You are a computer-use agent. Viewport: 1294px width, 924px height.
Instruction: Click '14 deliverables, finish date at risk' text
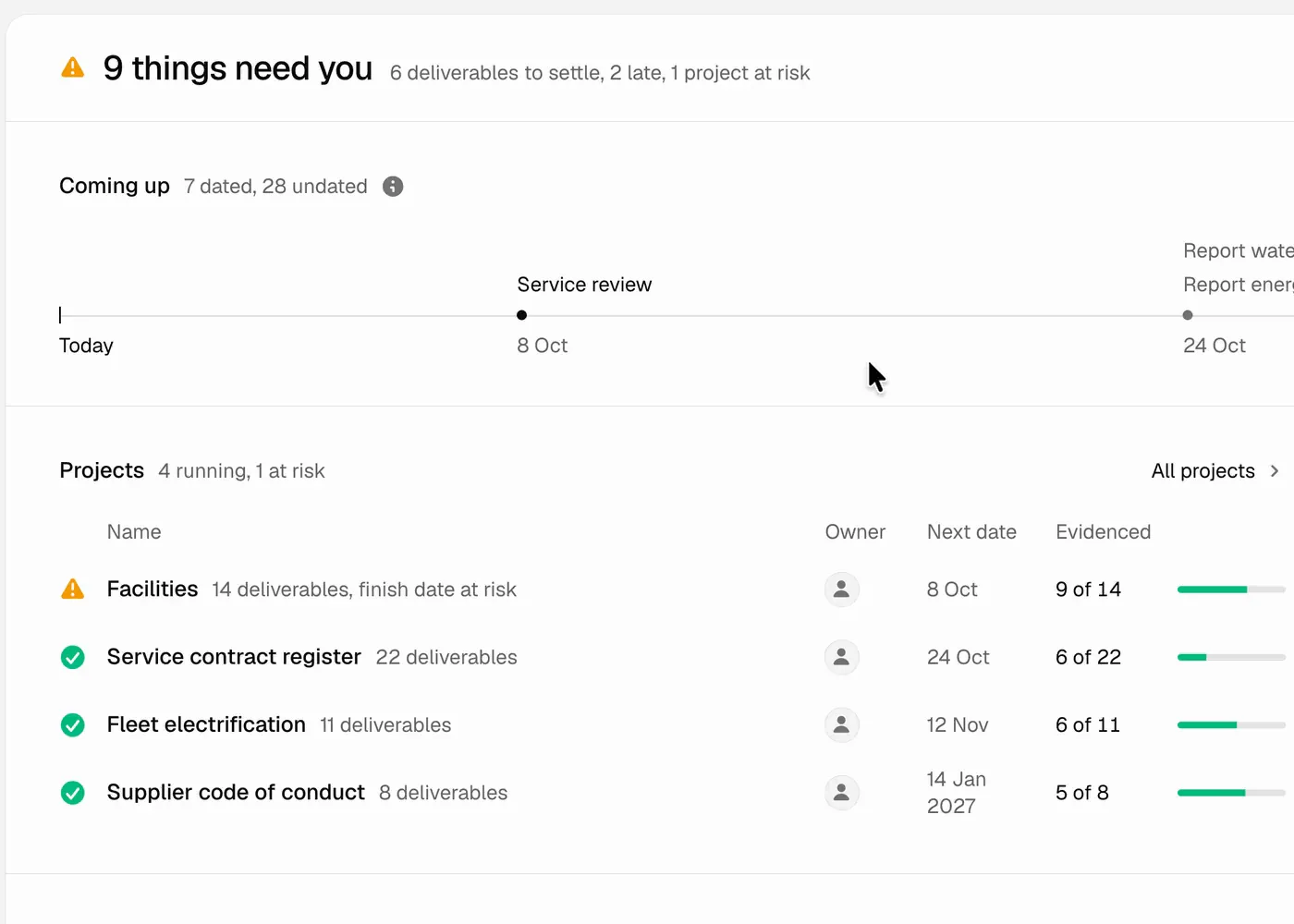point(364,590)
